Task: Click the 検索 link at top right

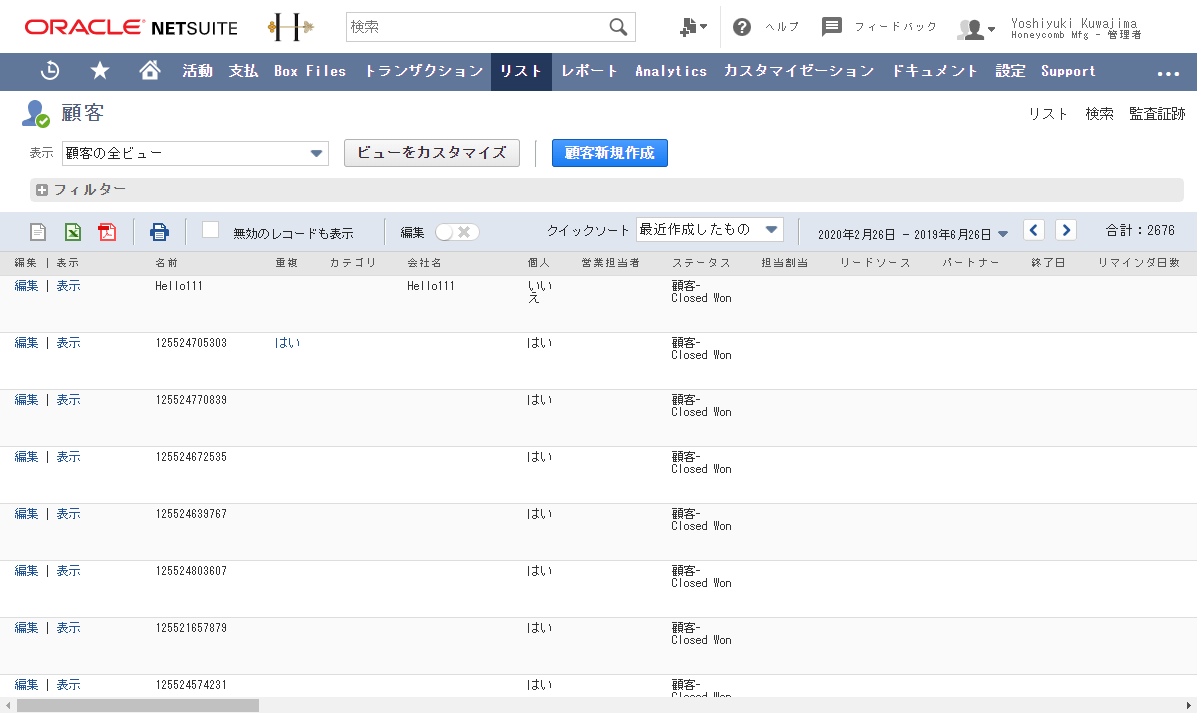Action: point(1099,114)
